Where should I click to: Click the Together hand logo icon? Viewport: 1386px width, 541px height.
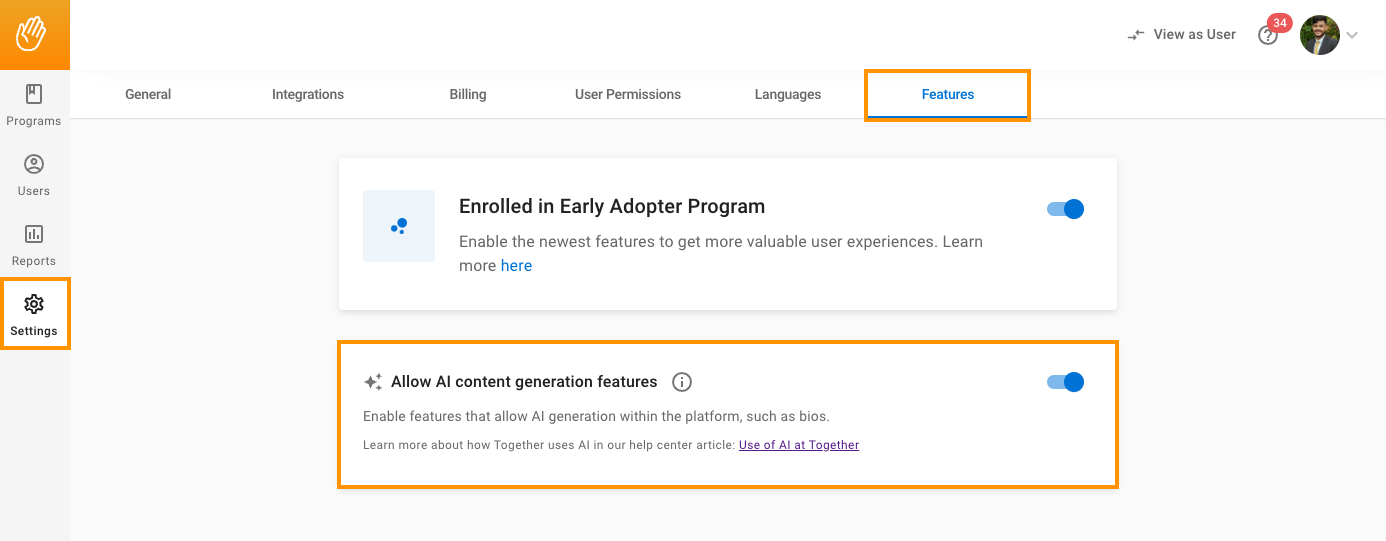34,34
